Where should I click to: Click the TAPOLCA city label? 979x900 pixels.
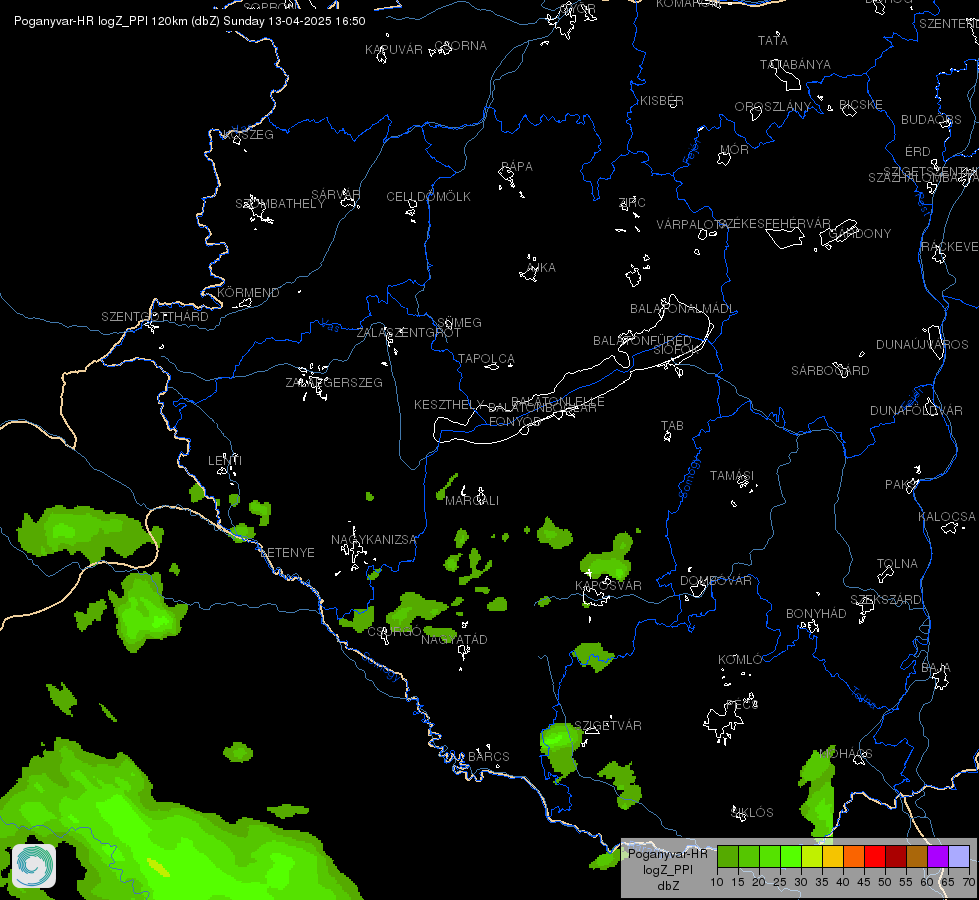(x=486, y=359)
